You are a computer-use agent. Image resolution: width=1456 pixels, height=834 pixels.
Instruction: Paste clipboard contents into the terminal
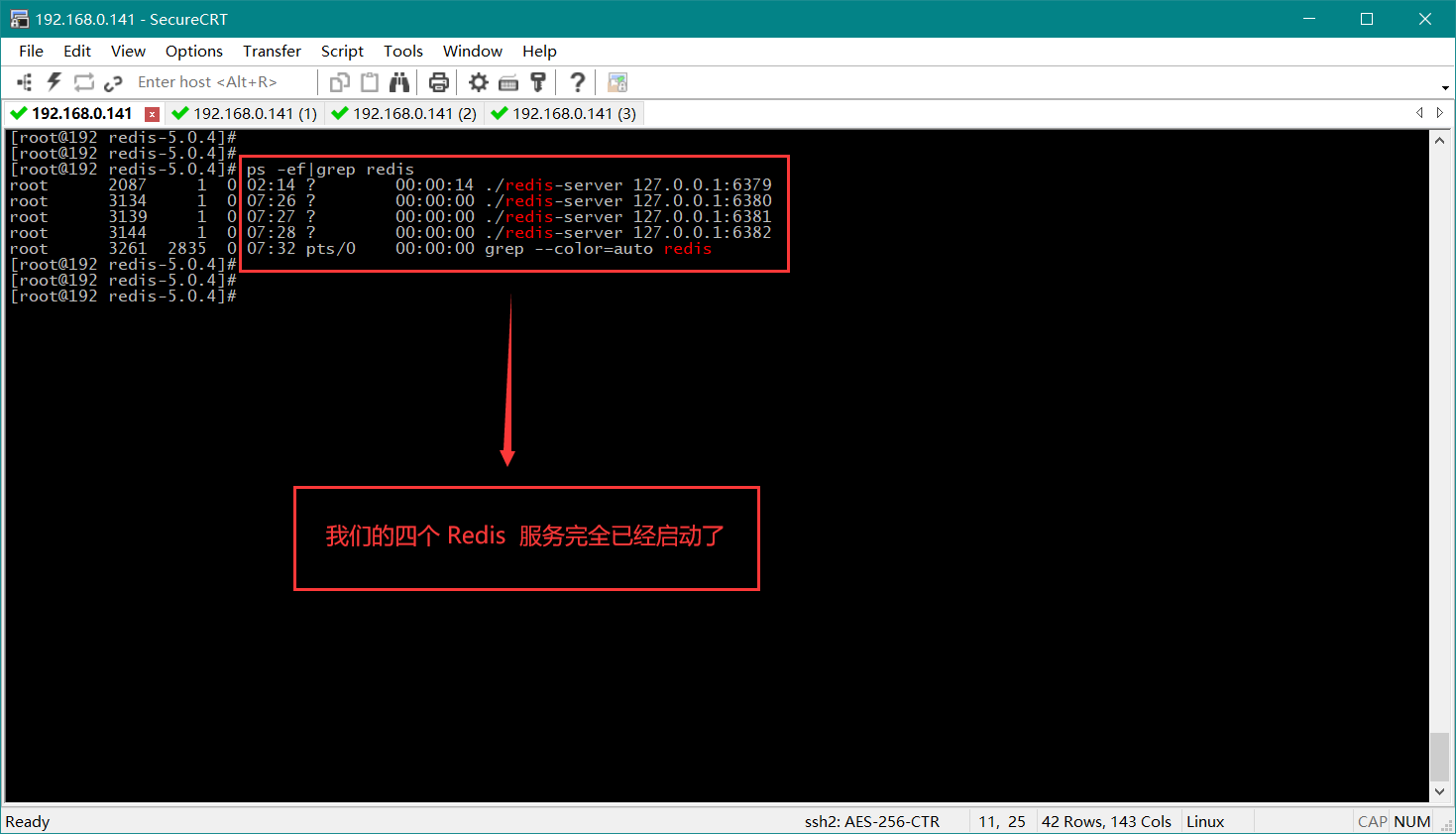click(369, 82)
